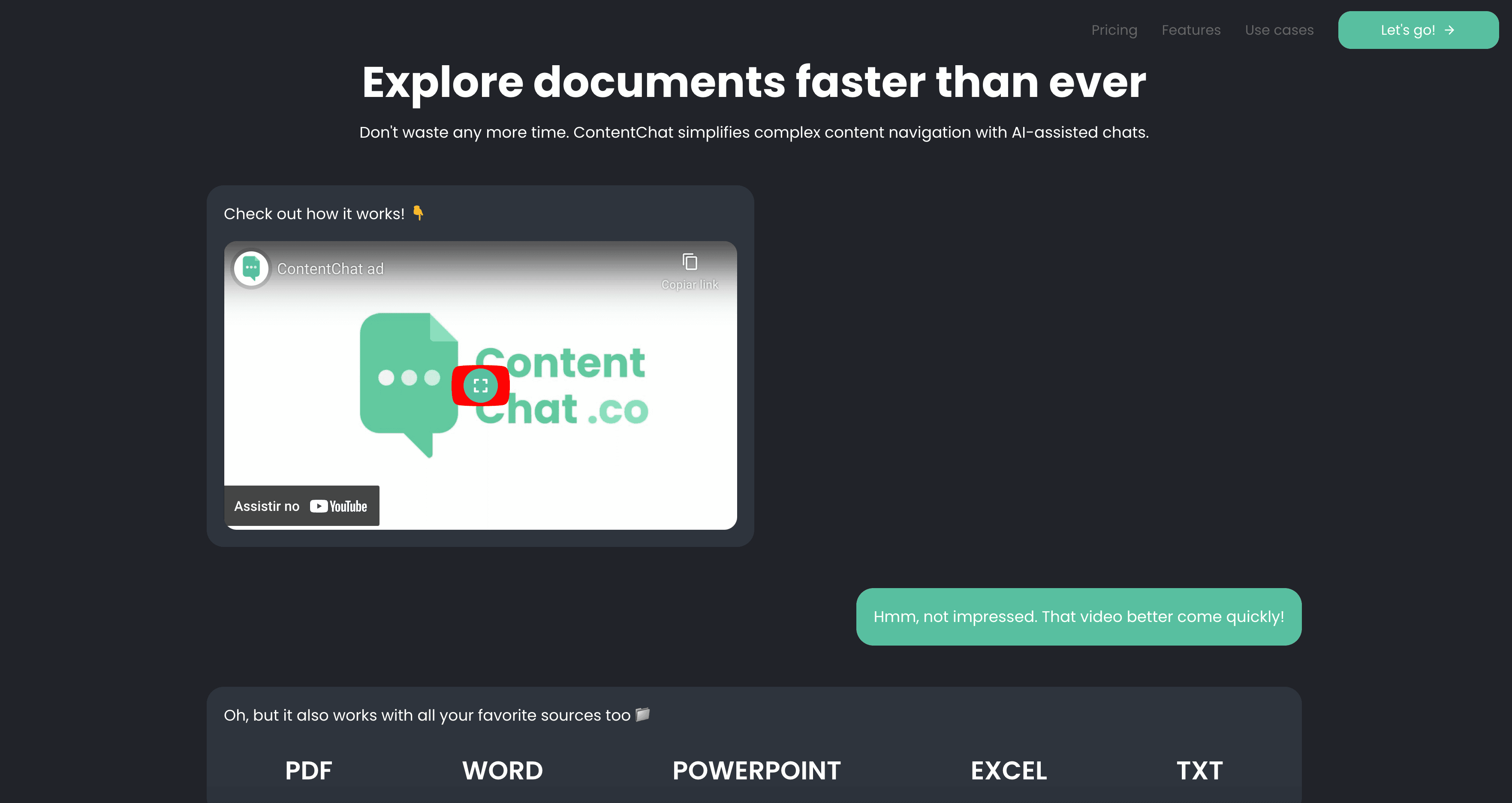Screen dimensions: 1512x803
Task: Click the Let's go! button
Action: tap(1418, 30)
